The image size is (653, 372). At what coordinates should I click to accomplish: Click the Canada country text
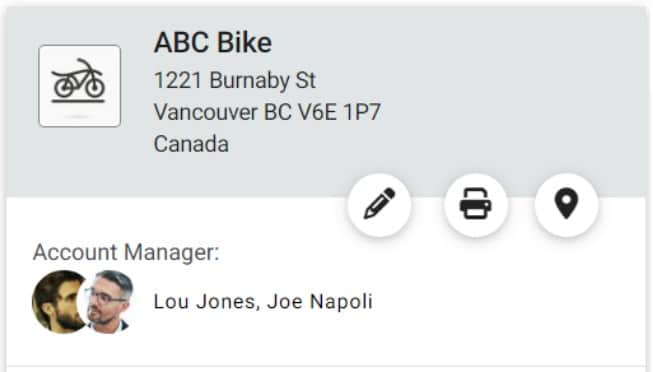[x=191, y=144]
